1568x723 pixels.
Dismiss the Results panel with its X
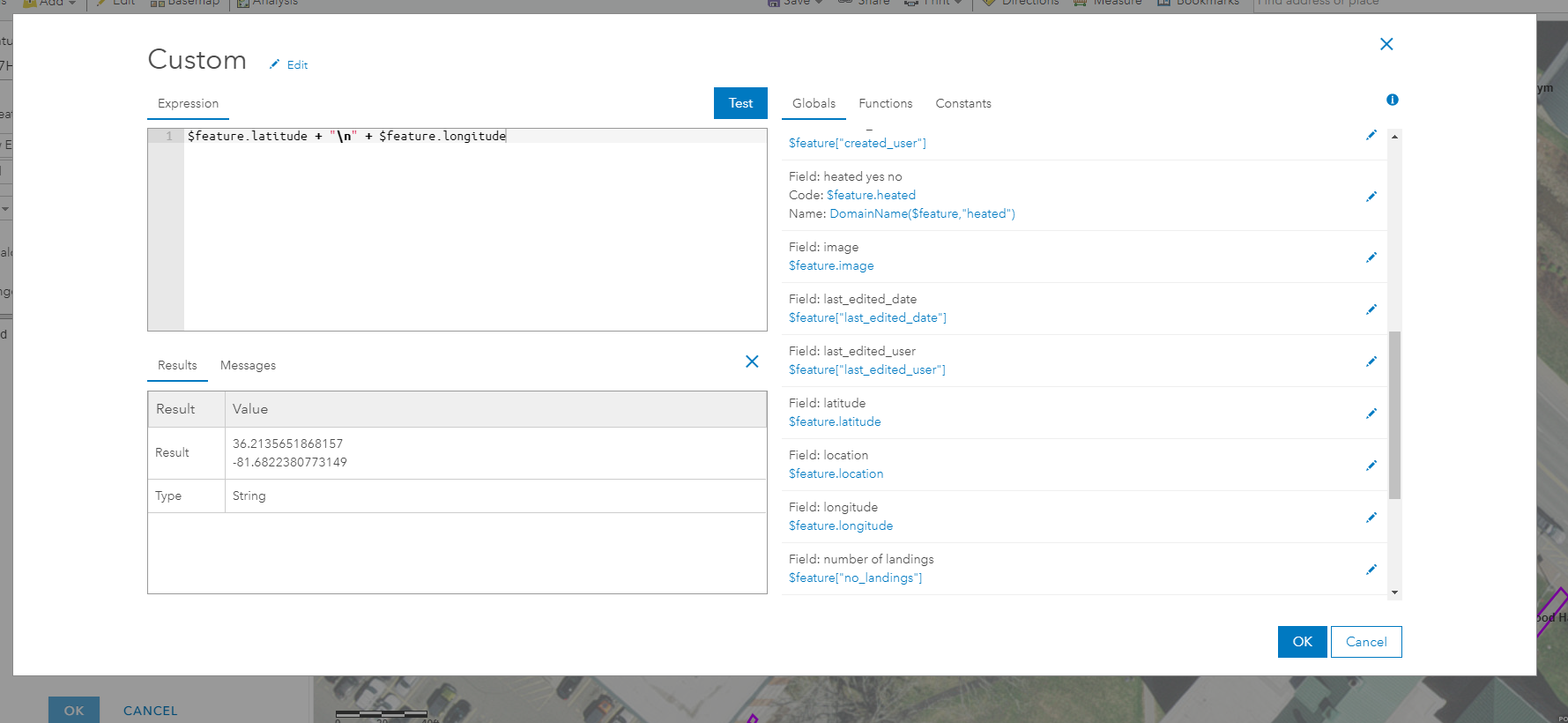[752, 361]
